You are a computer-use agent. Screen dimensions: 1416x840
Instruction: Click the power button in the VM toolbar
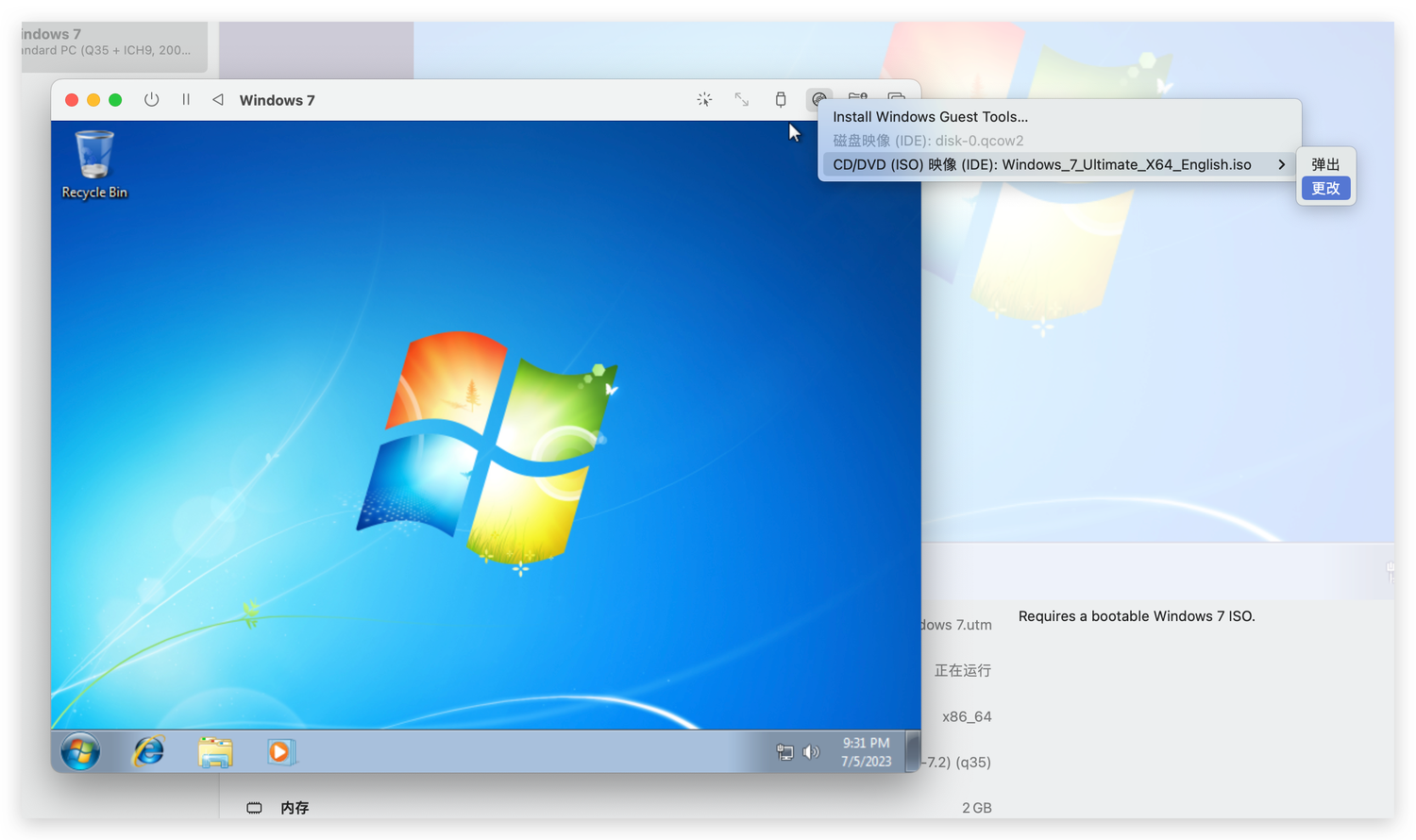(151, 100)
